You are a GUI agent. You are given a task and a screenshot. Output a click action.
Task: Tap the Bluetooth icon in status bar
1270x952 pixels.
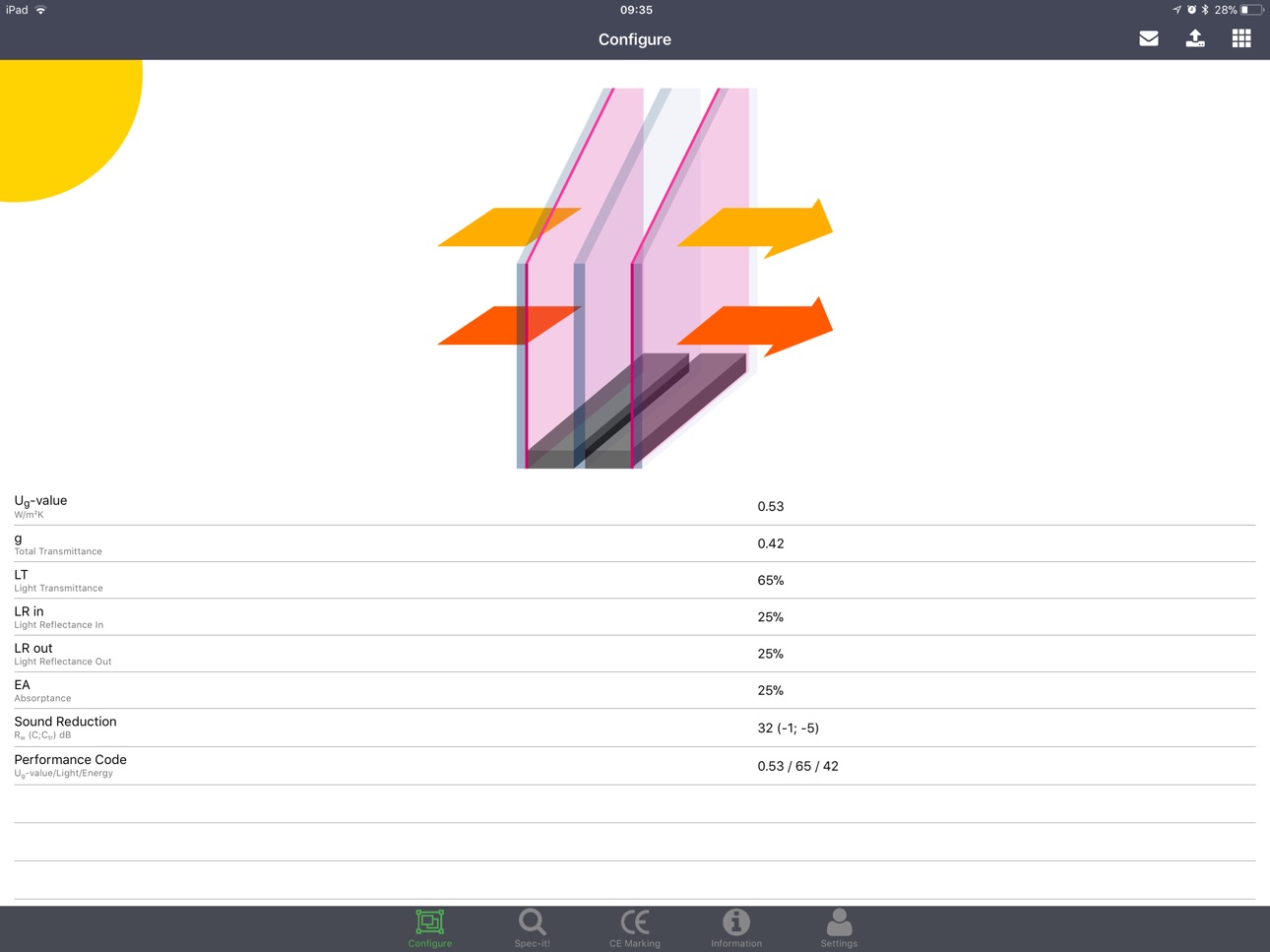click(x=1205, y=10)
